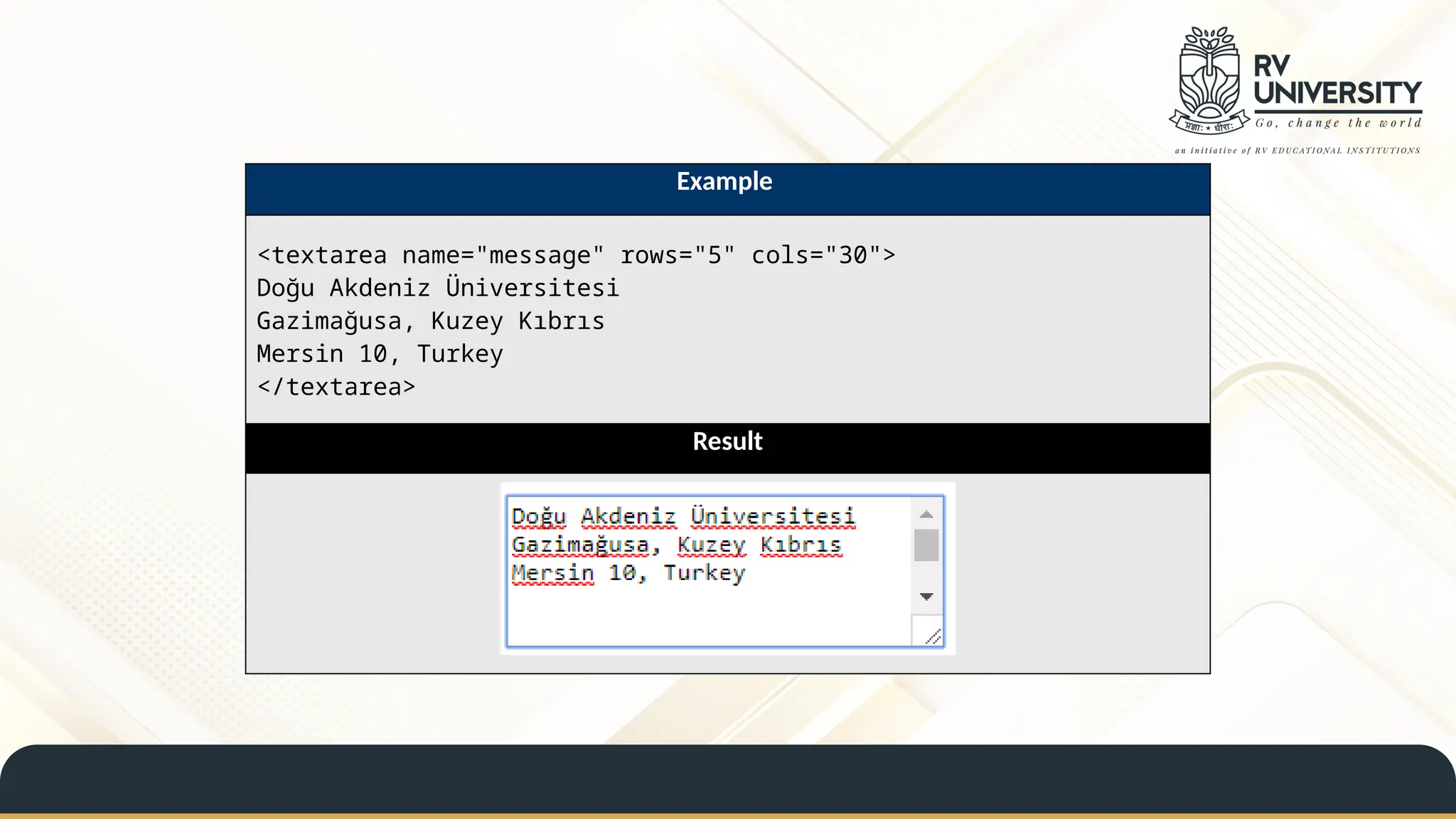This screenshot has width=1456, height=819.
Task: Click the textarea scrollbar down arrow
Action: pyautogui.click(x=926, y=596)
